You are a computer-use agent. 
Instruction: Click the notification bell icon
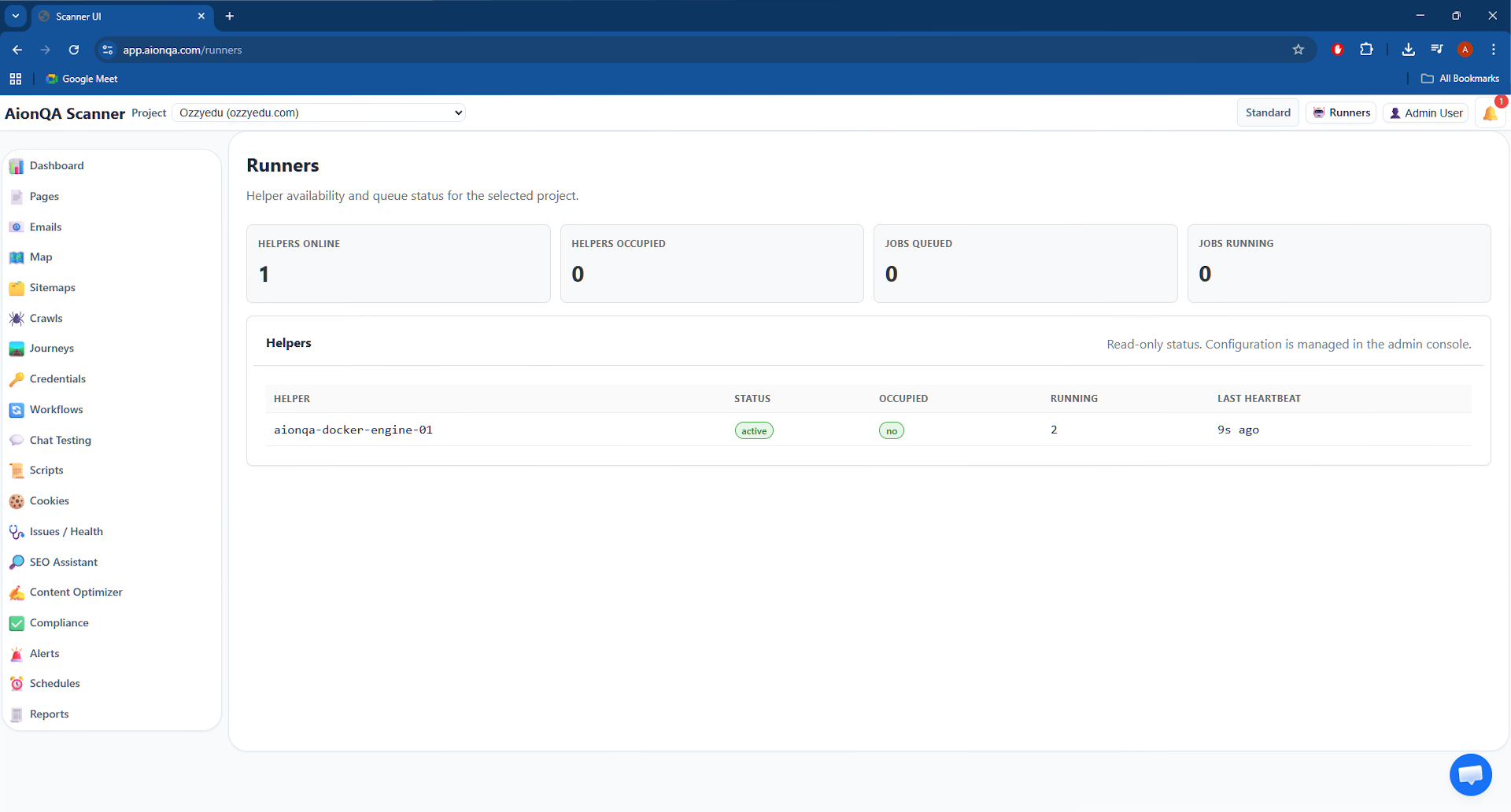(x=1490, y=113)
